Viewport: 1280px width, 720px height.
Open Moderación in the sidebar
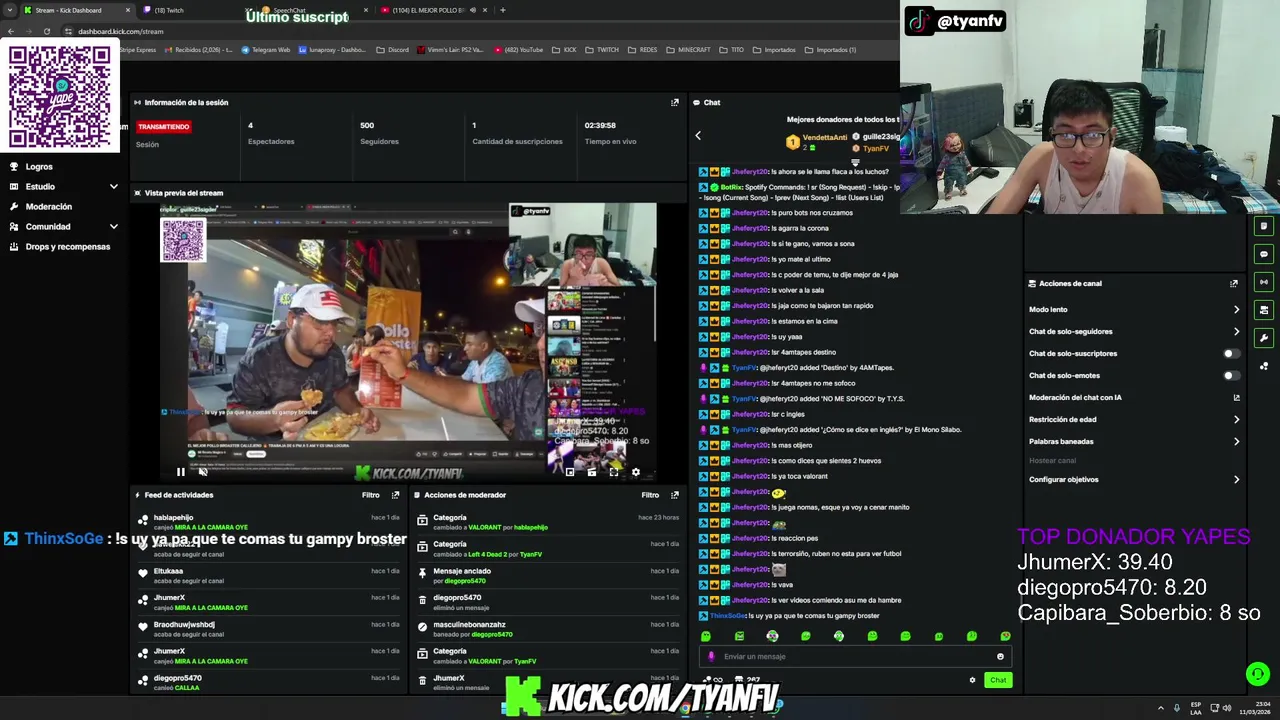click(x=49, y=206)
